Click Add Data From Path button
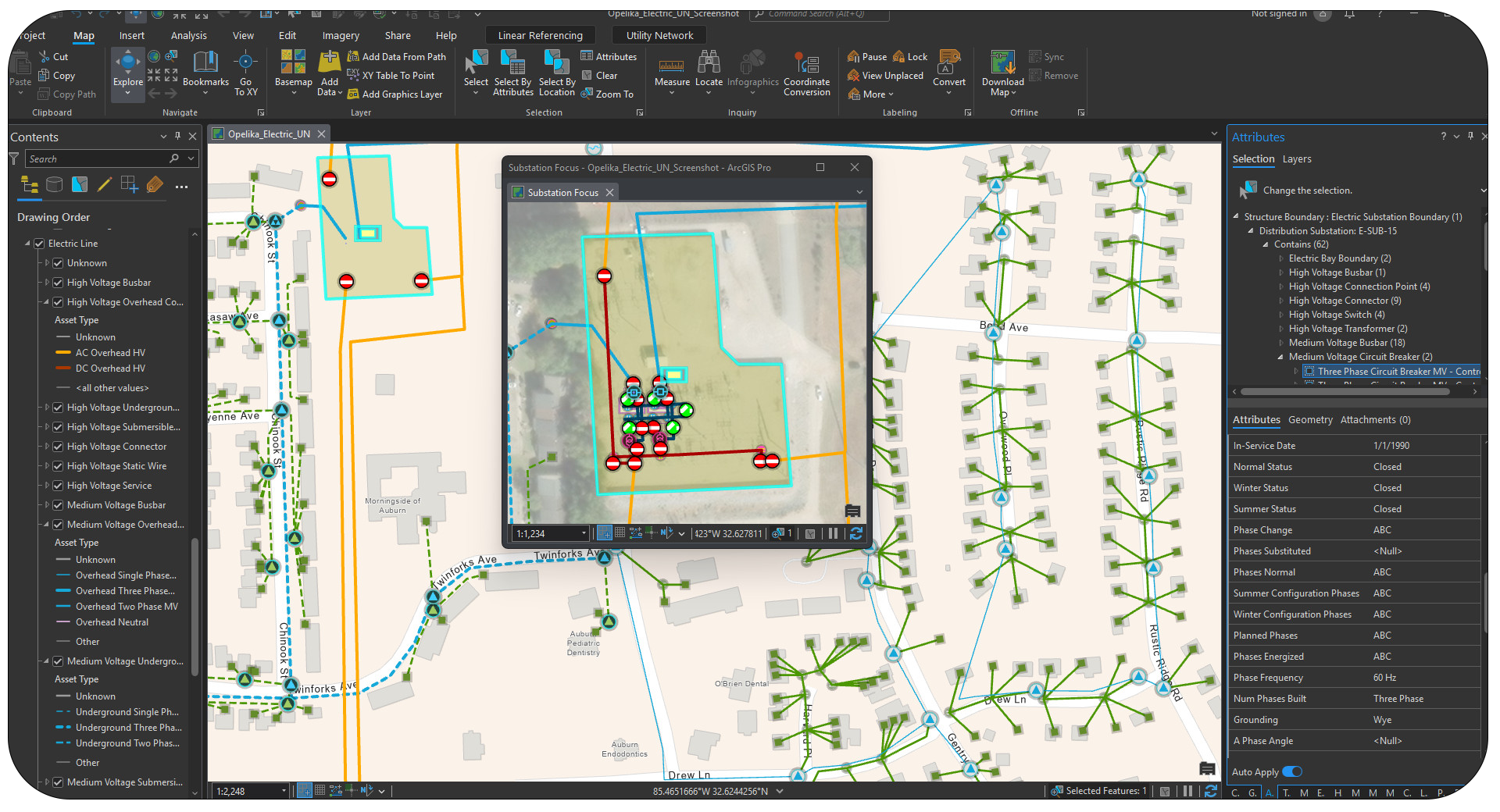 [x=397, y=56]
